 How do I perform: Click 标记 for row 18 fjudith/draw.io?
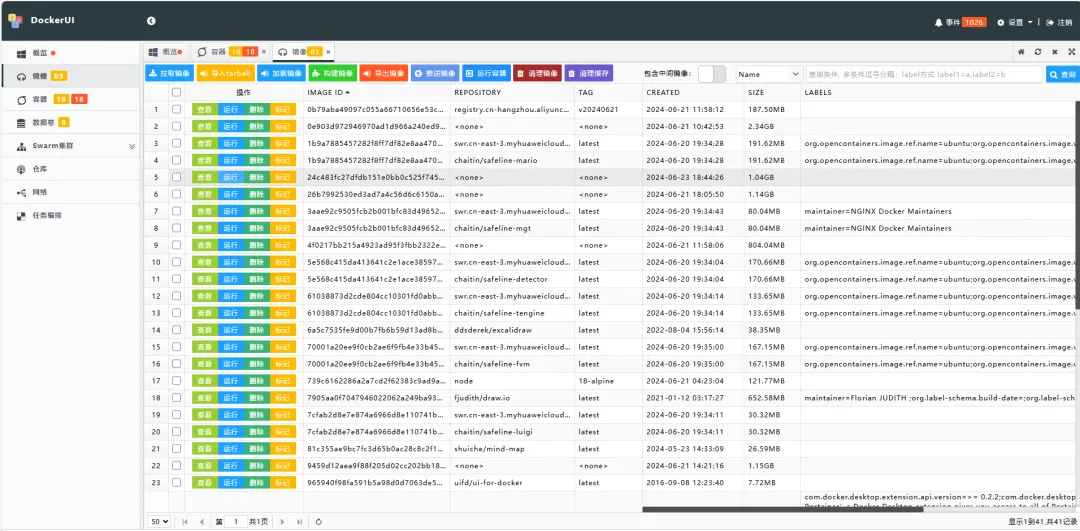pos(282,398)
